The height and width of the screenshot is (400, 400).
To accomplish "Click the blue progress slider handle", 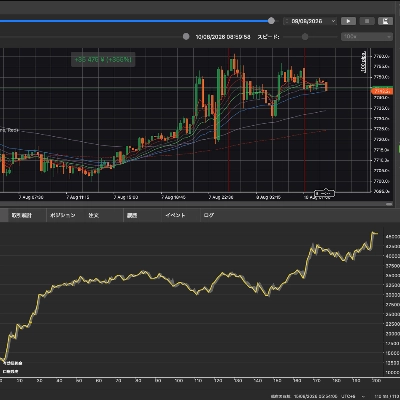I will coord(271,21).
